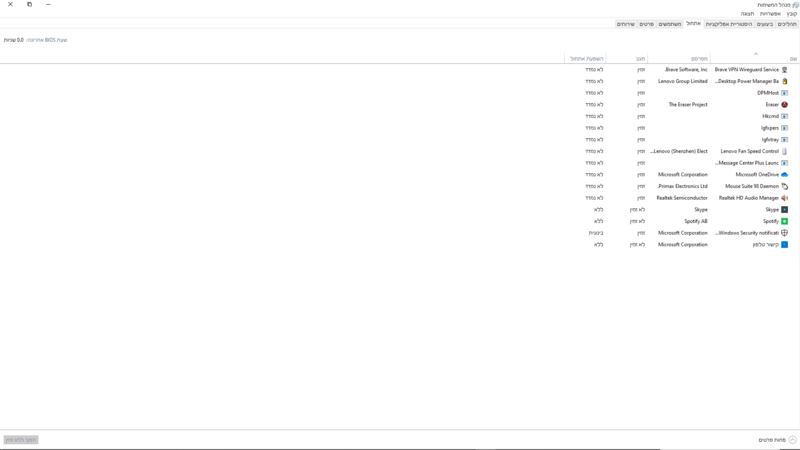The width and height of the screenshot is (800, 450).
Task: Select the Spotify name text
Action: [771, 221]
